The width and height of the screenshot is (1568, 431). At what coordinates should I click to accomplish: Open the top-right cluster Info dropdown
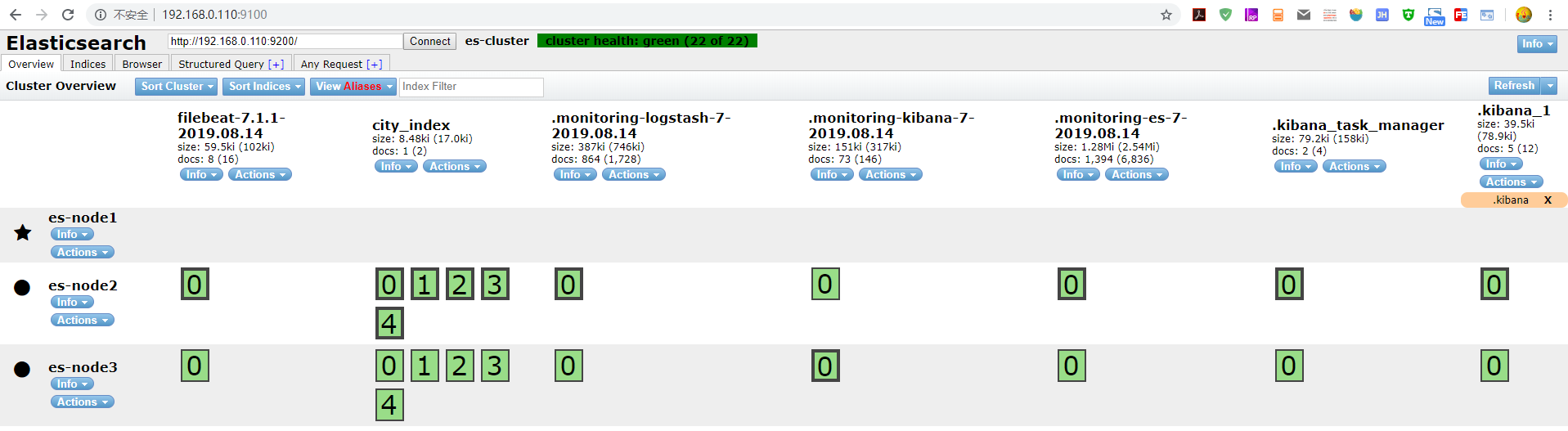click(1537, 44)
